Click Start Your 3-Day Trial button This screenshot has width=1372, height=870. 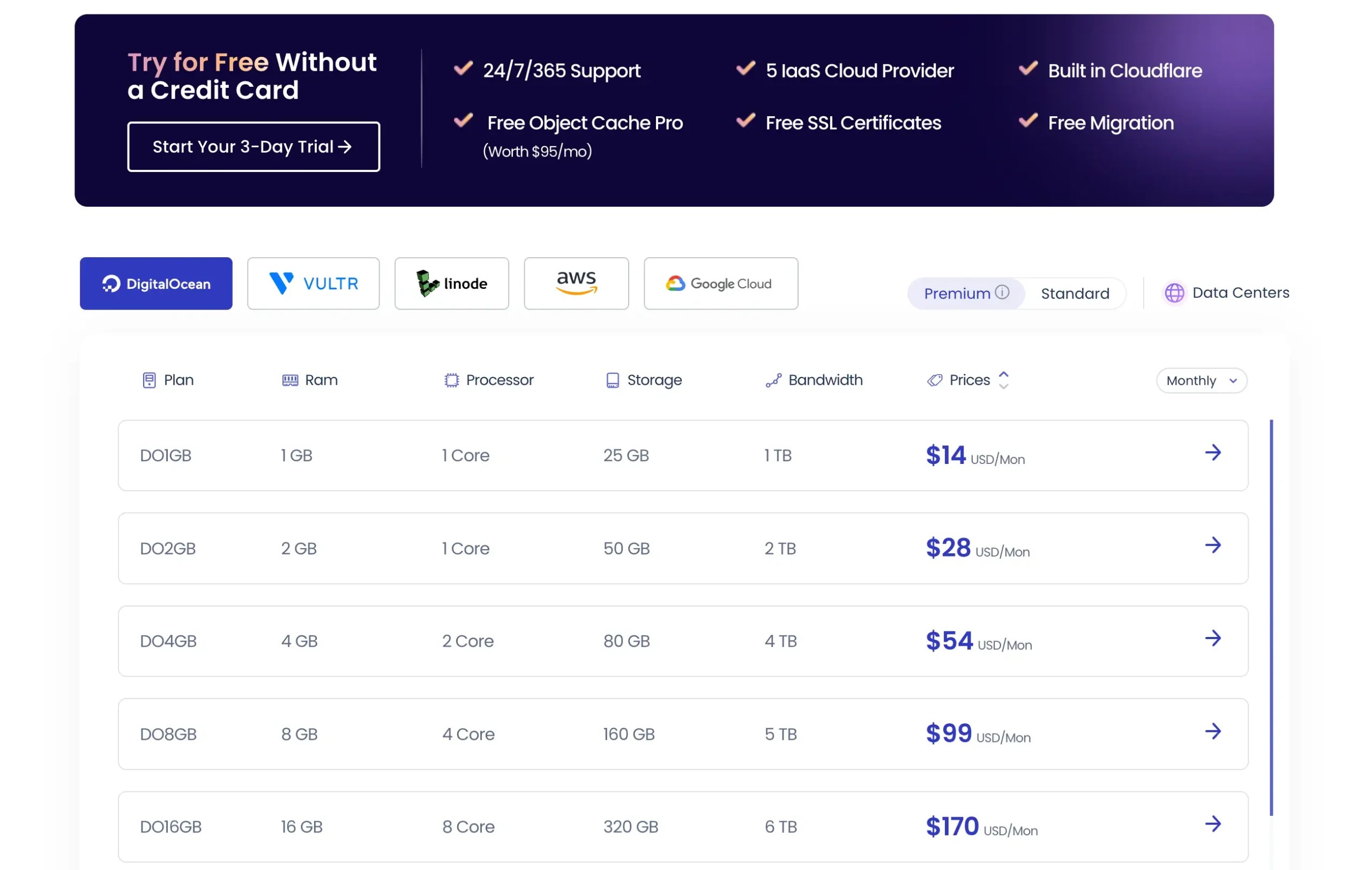253,146
